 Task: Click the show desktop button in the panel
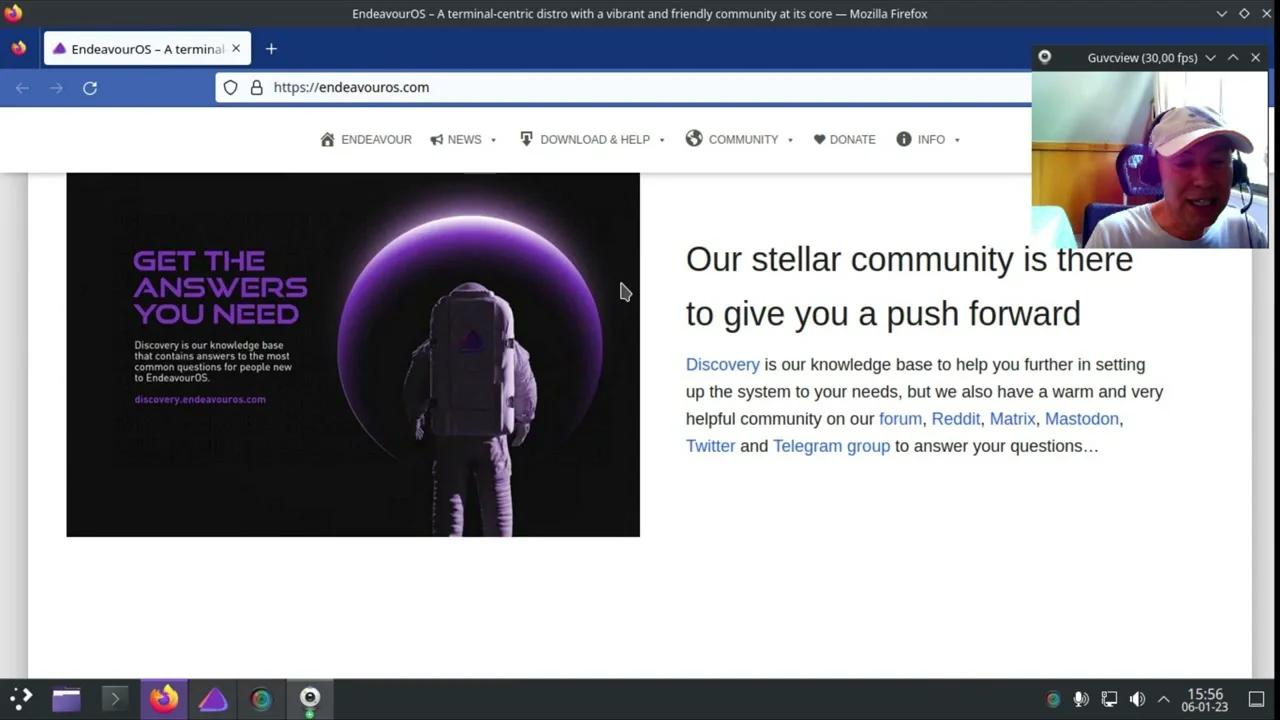(x=1257, y=700)
